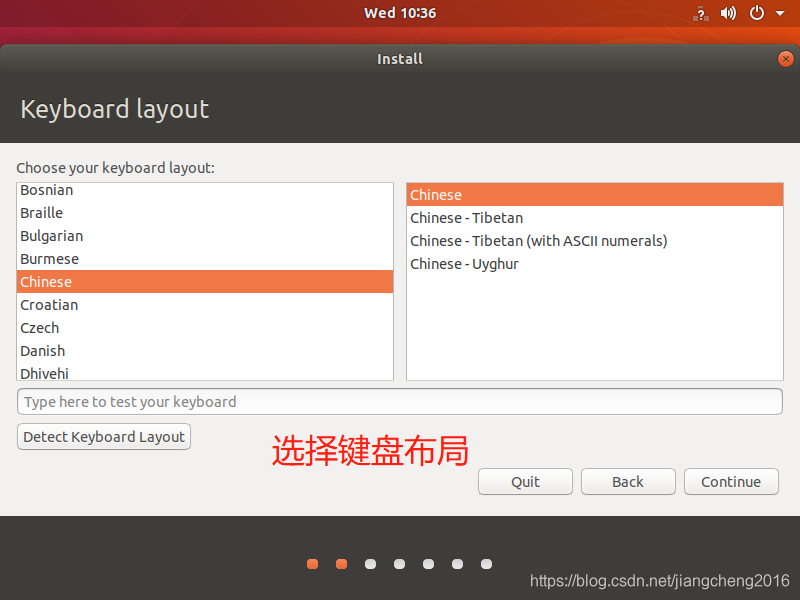Click Detect Keyboard Layout button
This screenshot has height=600, width=800.
(x=104, y=437)
